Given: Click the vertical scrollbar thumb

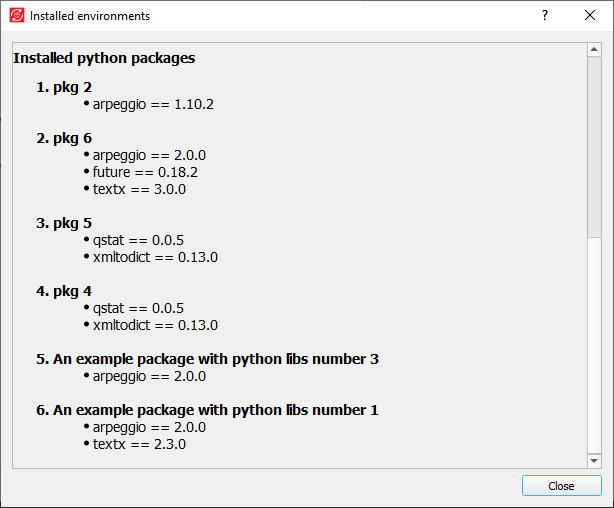Looking at the screenshot, I should [594, 145].
